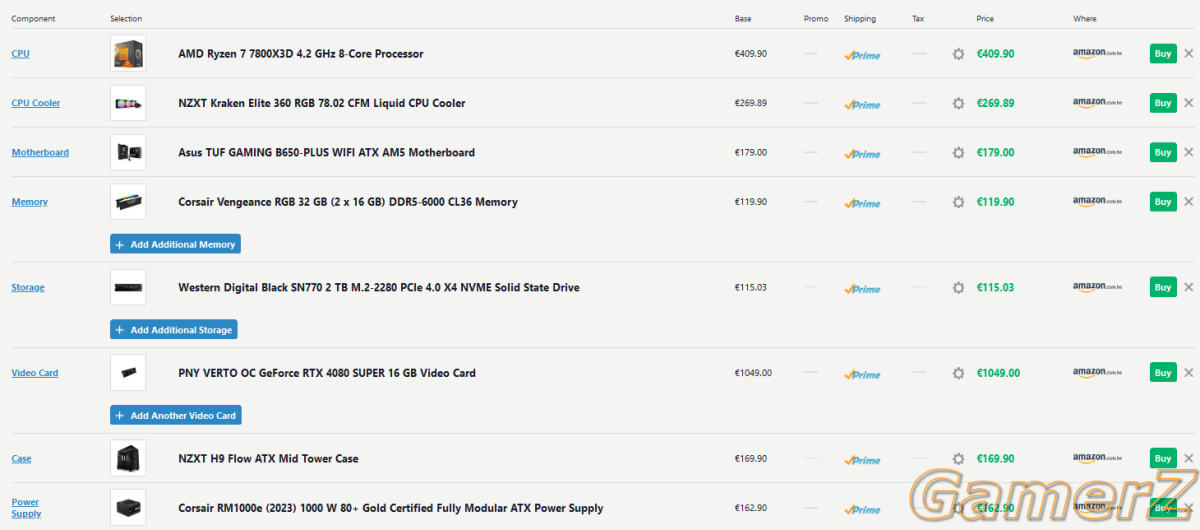Viewport: 1200px width, 530px height.
Task: Open amazon.com.be logo for the Case row
Action: tap(1097, 459)
